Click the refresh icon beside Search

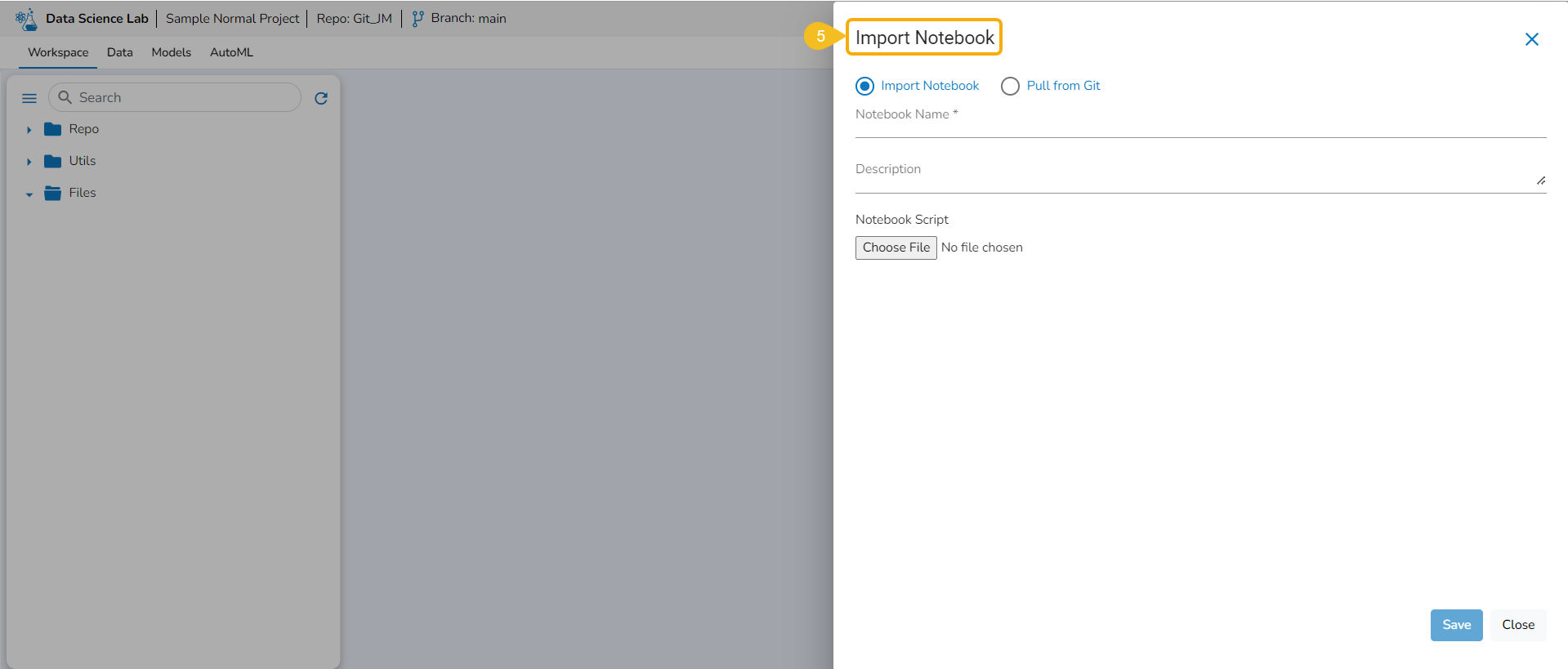[321, 98]
